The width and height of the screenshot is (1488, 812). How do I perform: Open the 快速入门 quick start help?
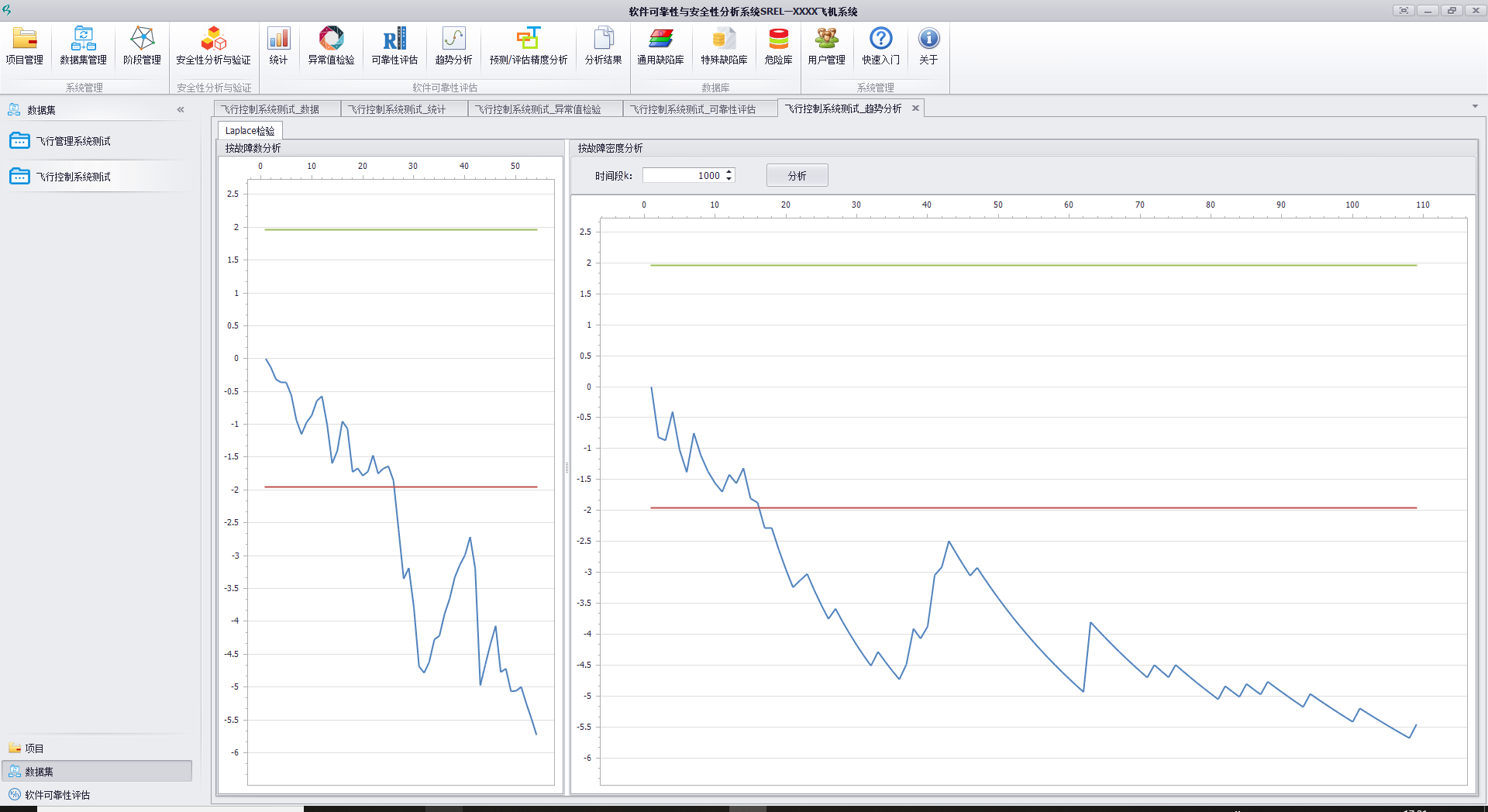click(x=880, y=46)
